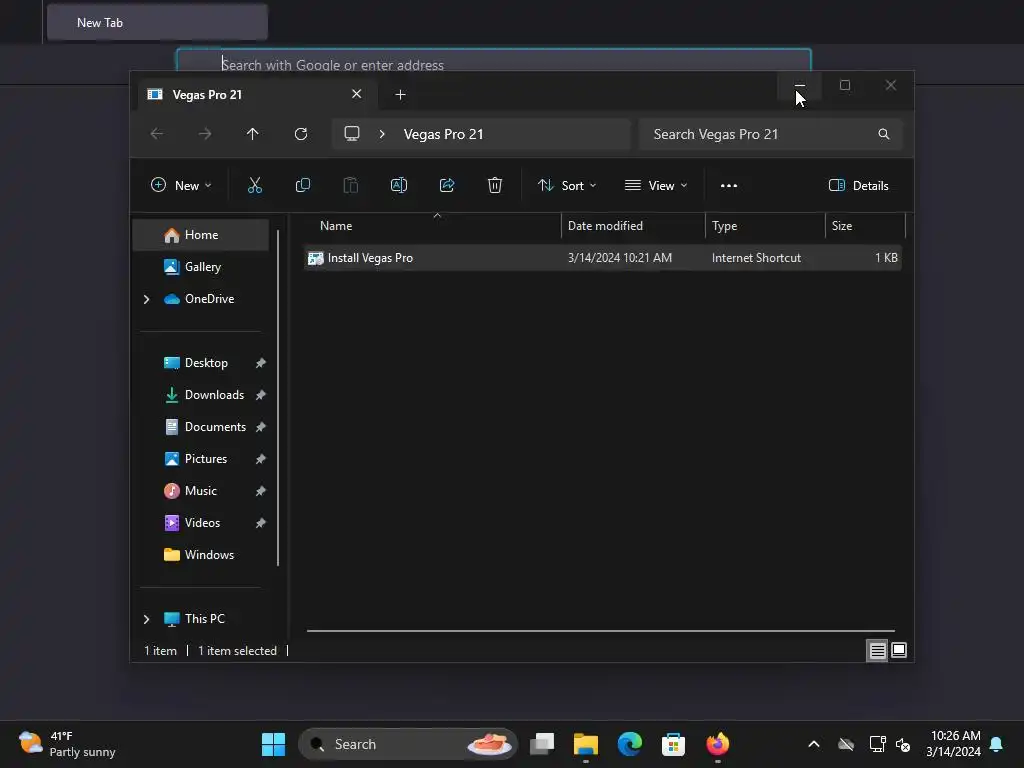Image resolution: width=1024 pixels, height=768 pixels.
Task: Go forward with the right arrow
Action: (204, 134)
